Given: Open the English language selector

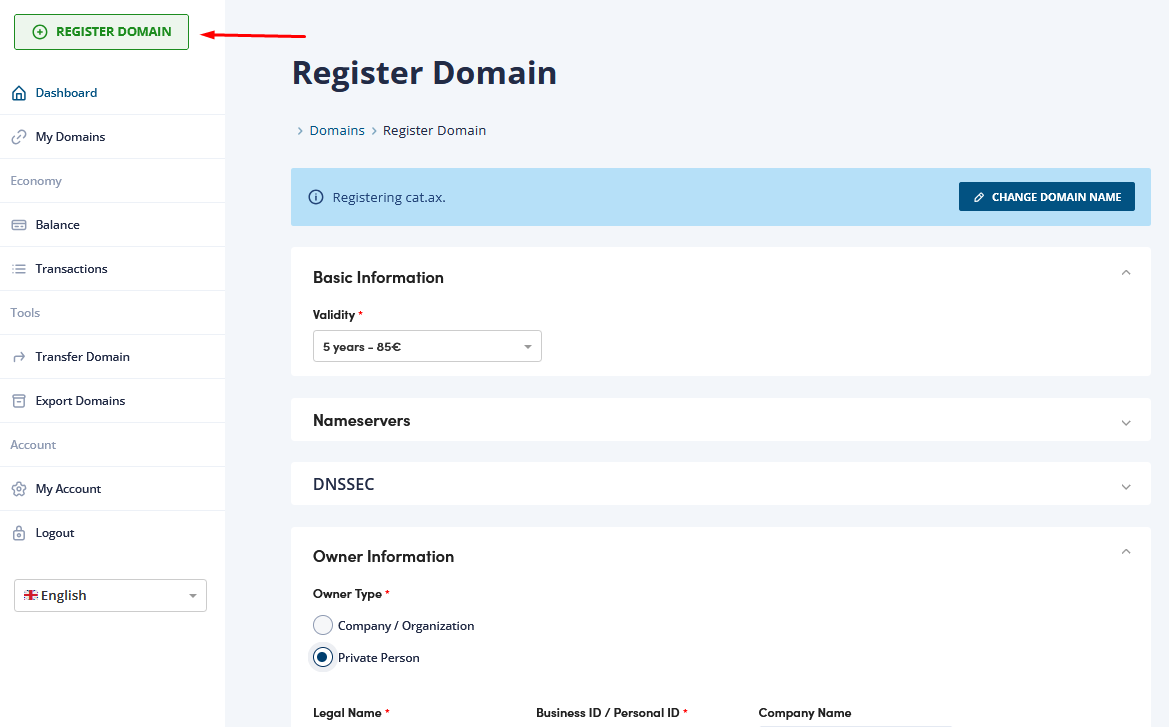Looking at the screenshot, I should [x=110, y=595].
